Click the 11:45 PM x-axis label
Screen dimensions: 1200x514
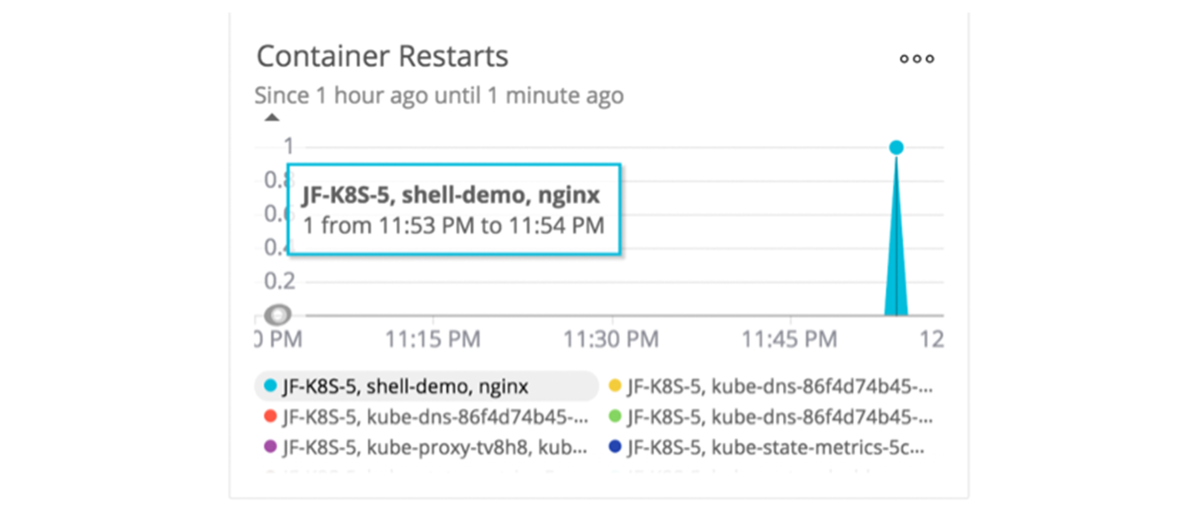tap(789, 340)
